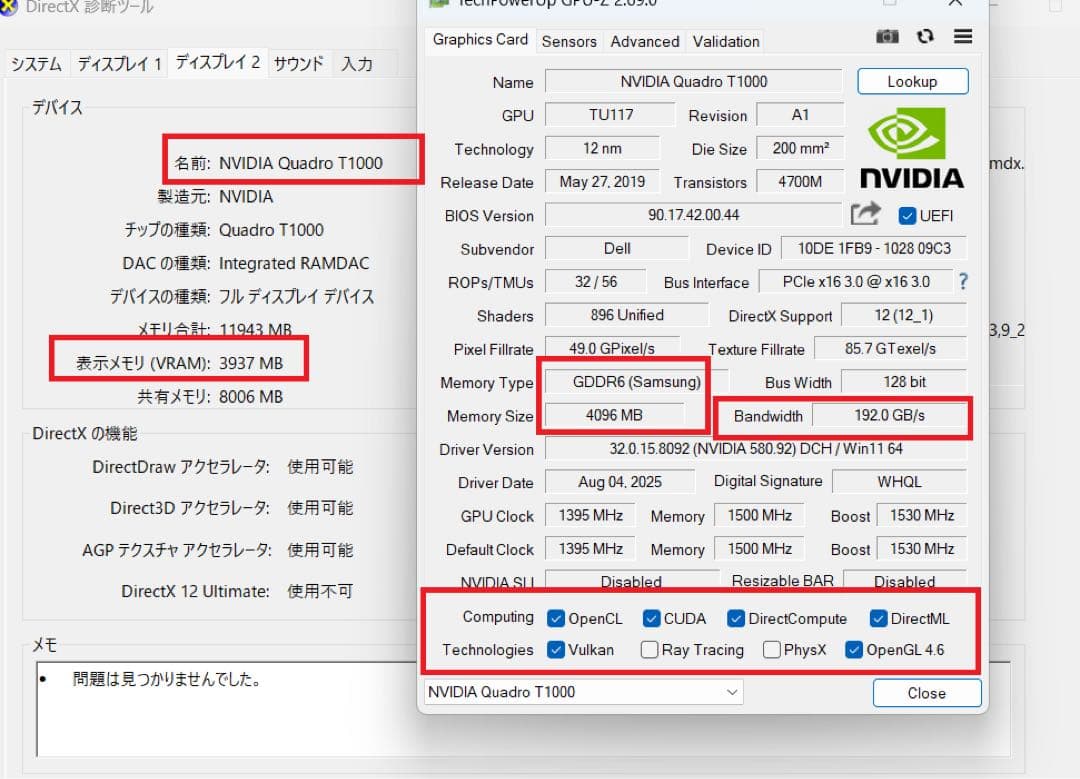Viewport: 1080px width, 779px height.
Task: Click the 表示メモリ (VRAM): 3937 MB text
Action: click(179, 363)
